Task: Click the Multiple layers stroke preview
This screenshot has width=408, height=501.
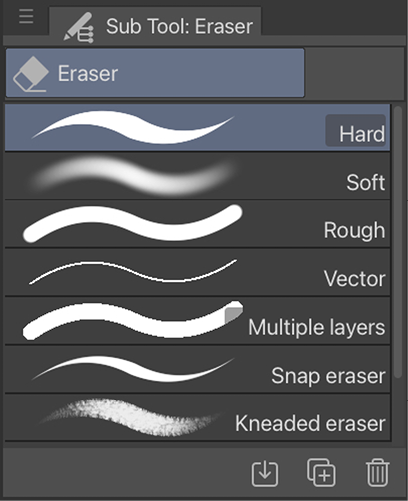Action: 133,320
